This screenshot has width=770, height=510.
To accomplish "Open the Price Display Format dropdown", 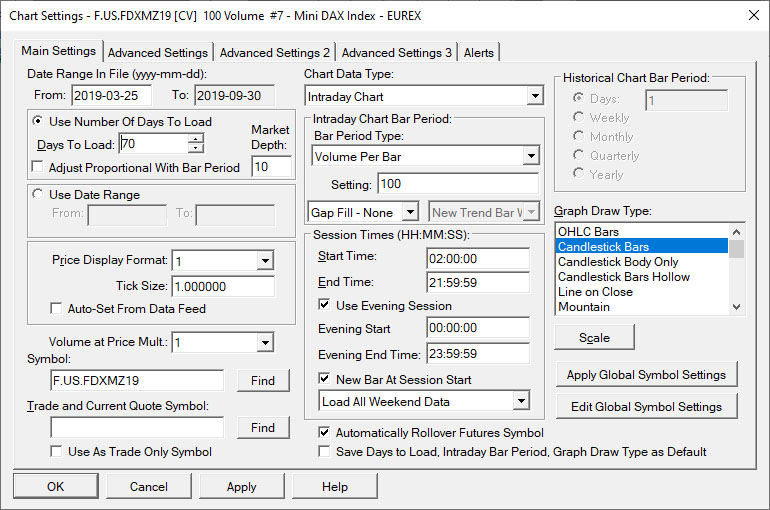I will pyautogui.click(x=265, y=261).
